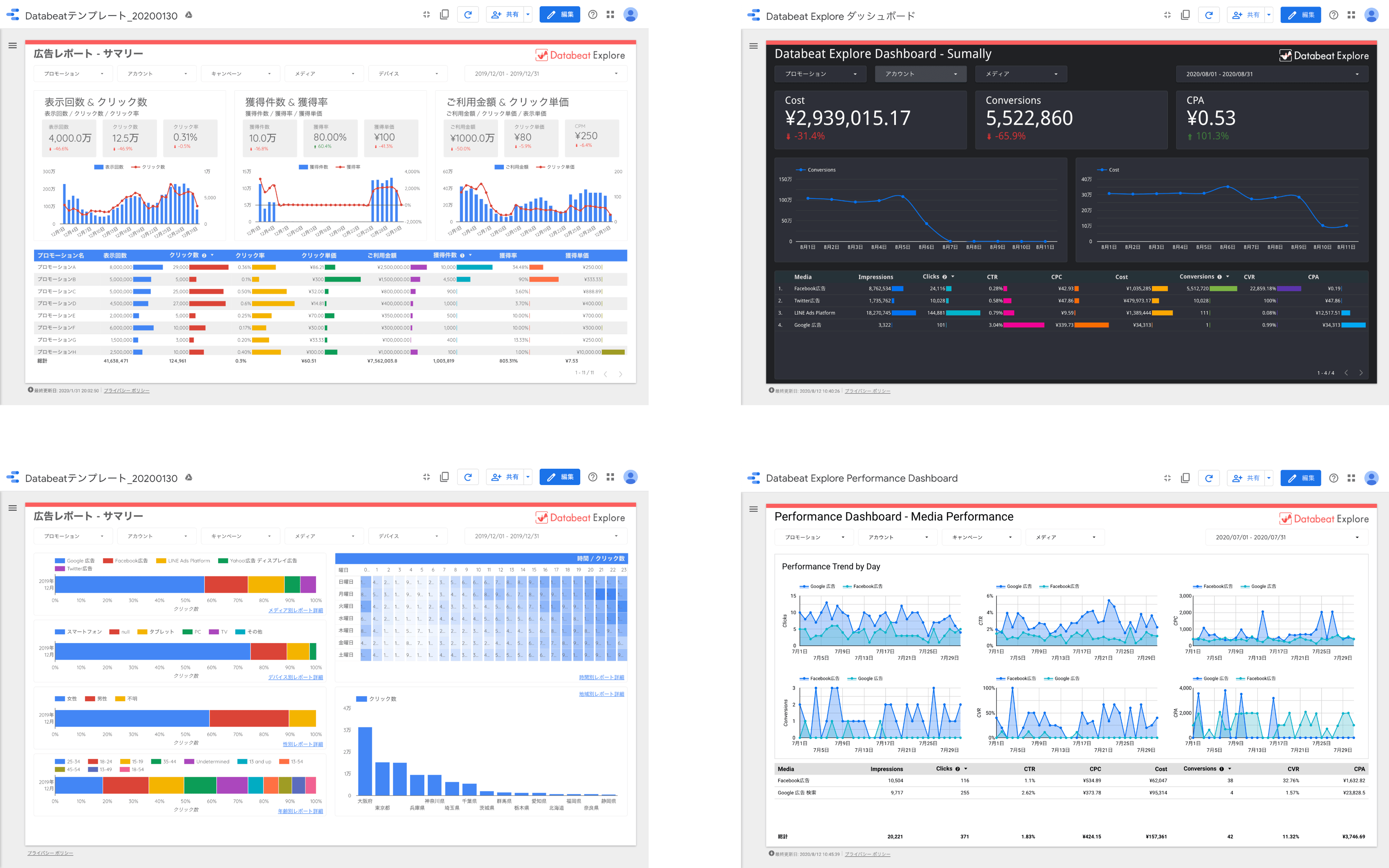Open the help icon in the Performance Dashboard window
Viewport: 1389px width, 868px height.
click(x=1334, y=478)
